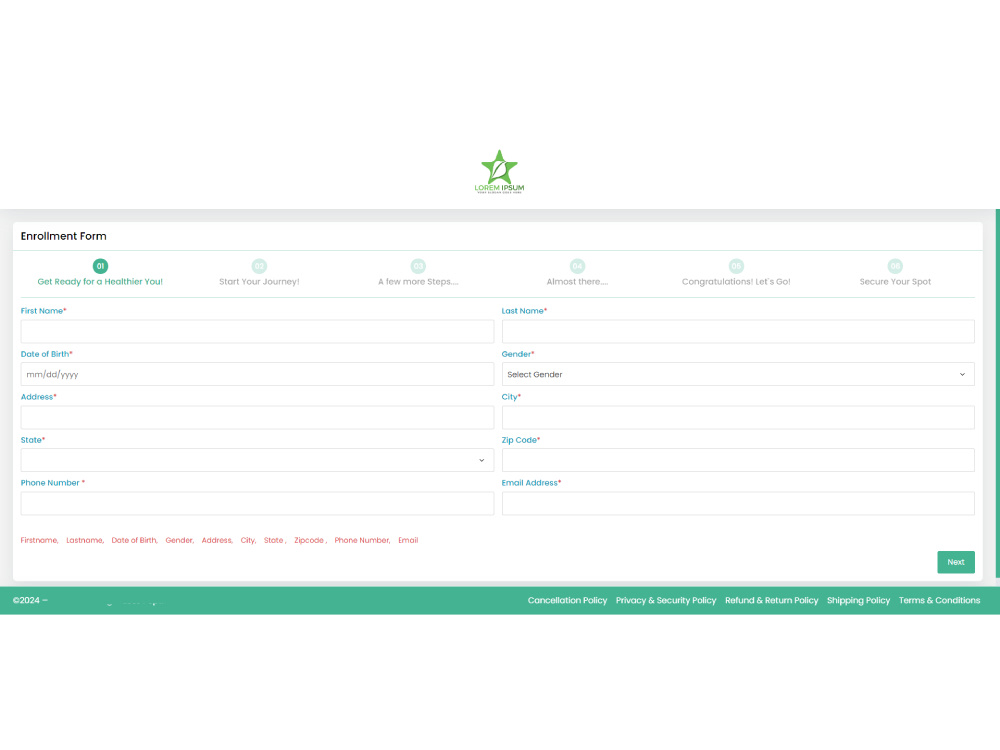
Task: Open the Terms & Conditions link
Action: [939, 600]
